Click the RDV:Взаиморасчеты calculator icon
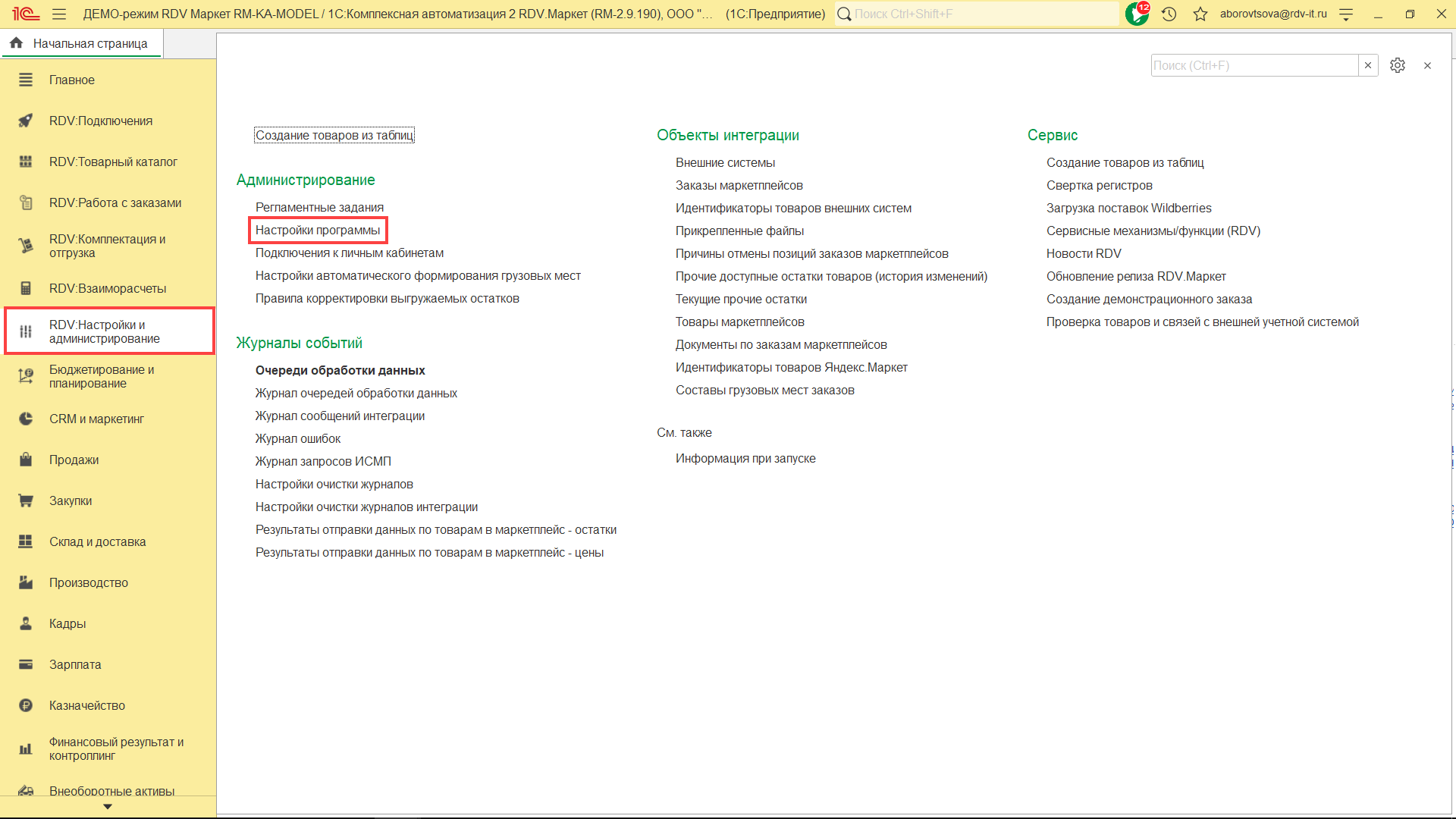 (x=26, y=288)
